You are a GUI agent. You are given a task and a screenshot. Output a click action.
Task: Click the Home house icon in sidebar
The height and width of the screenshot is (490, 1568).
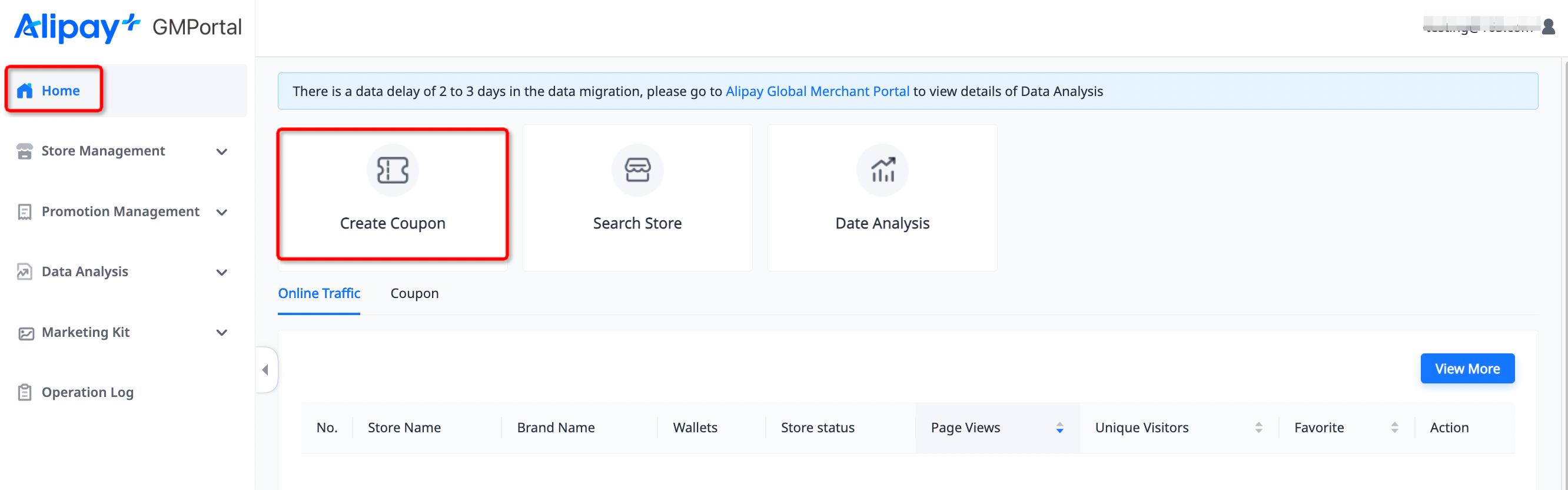point(25,91)
